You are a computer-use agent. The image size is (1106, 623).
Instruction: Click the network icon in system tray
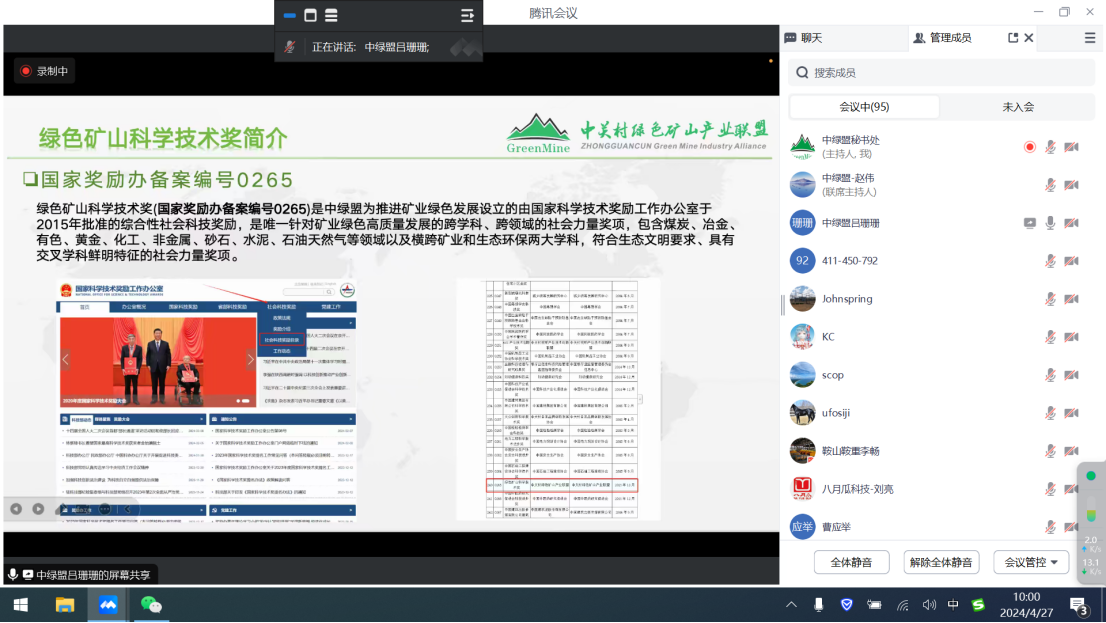[903, 605]
